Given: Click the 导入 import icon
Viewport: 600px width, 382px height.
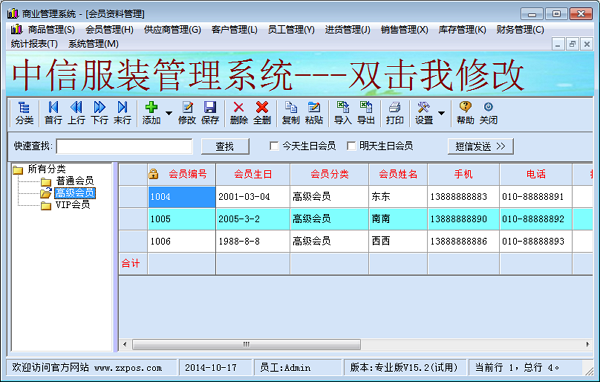Looking at the screenshot, I should pos(342,113).
